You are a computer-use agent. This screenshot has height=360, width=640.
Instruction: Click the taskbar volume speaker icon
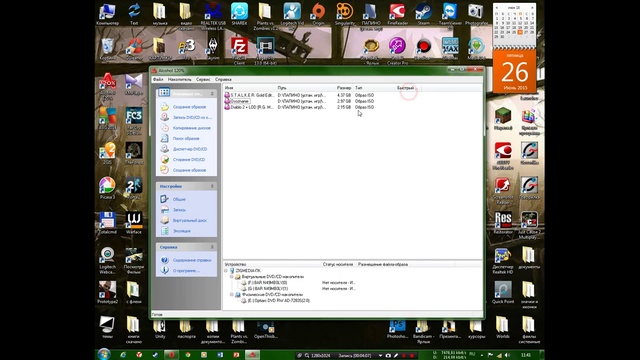coord(507,355)
